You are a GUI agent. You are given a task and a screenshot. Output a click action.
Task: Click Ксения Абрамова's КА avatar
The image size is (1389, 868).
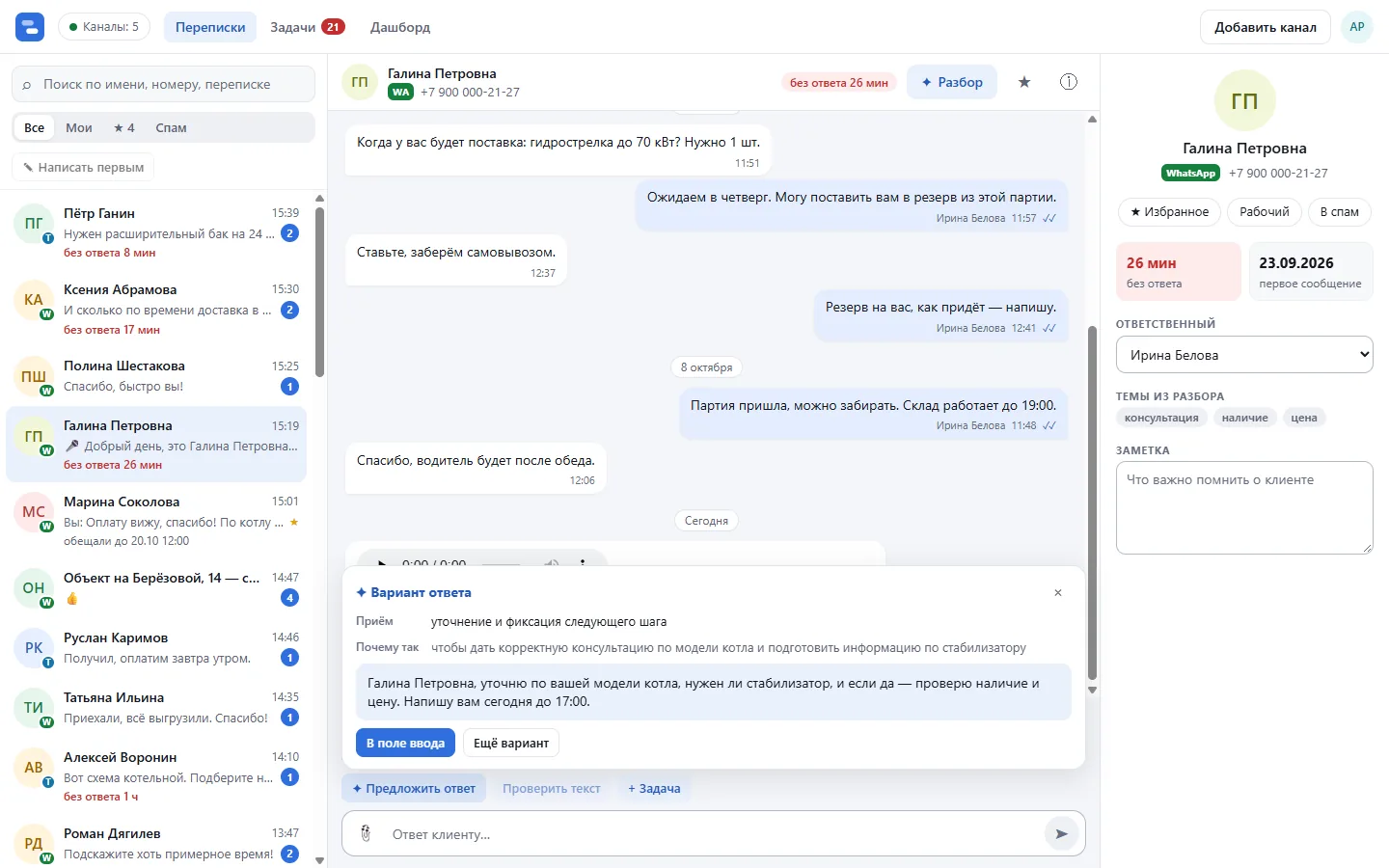(34, 300)
